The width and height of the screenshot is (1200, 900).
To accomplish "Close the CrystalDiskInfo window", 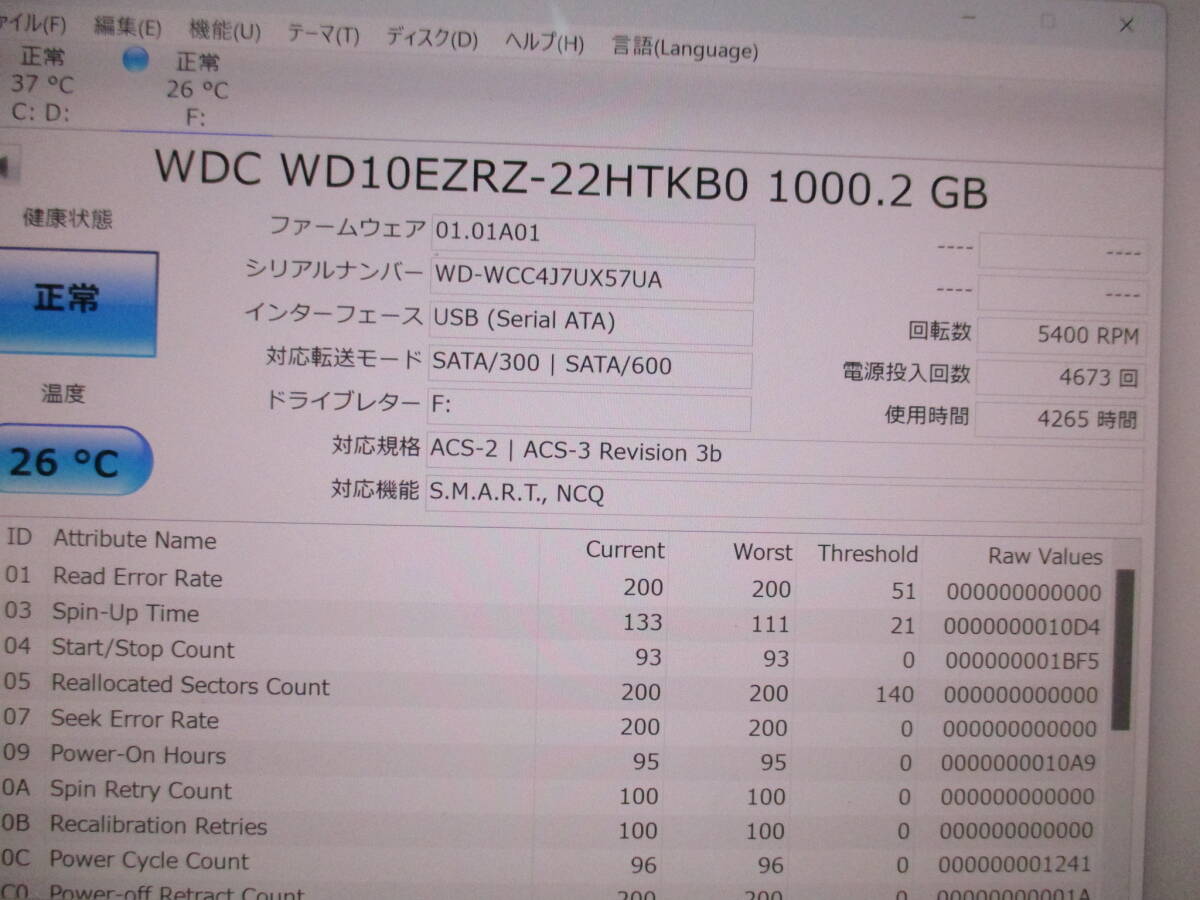I will [1126, 24].
